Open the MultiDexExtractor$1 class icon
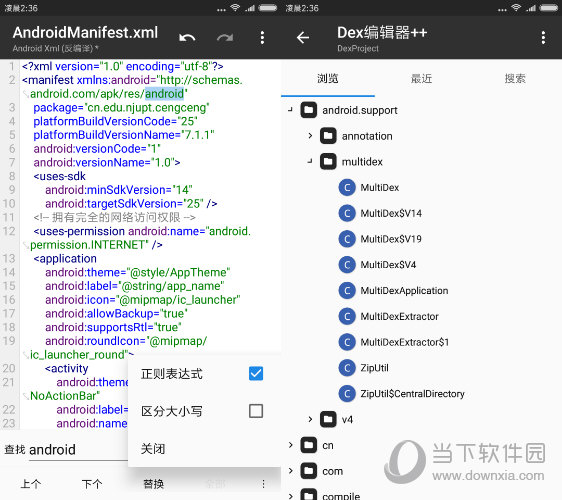The width and height of the screenshot is (562, 500). tap(347, 342)
